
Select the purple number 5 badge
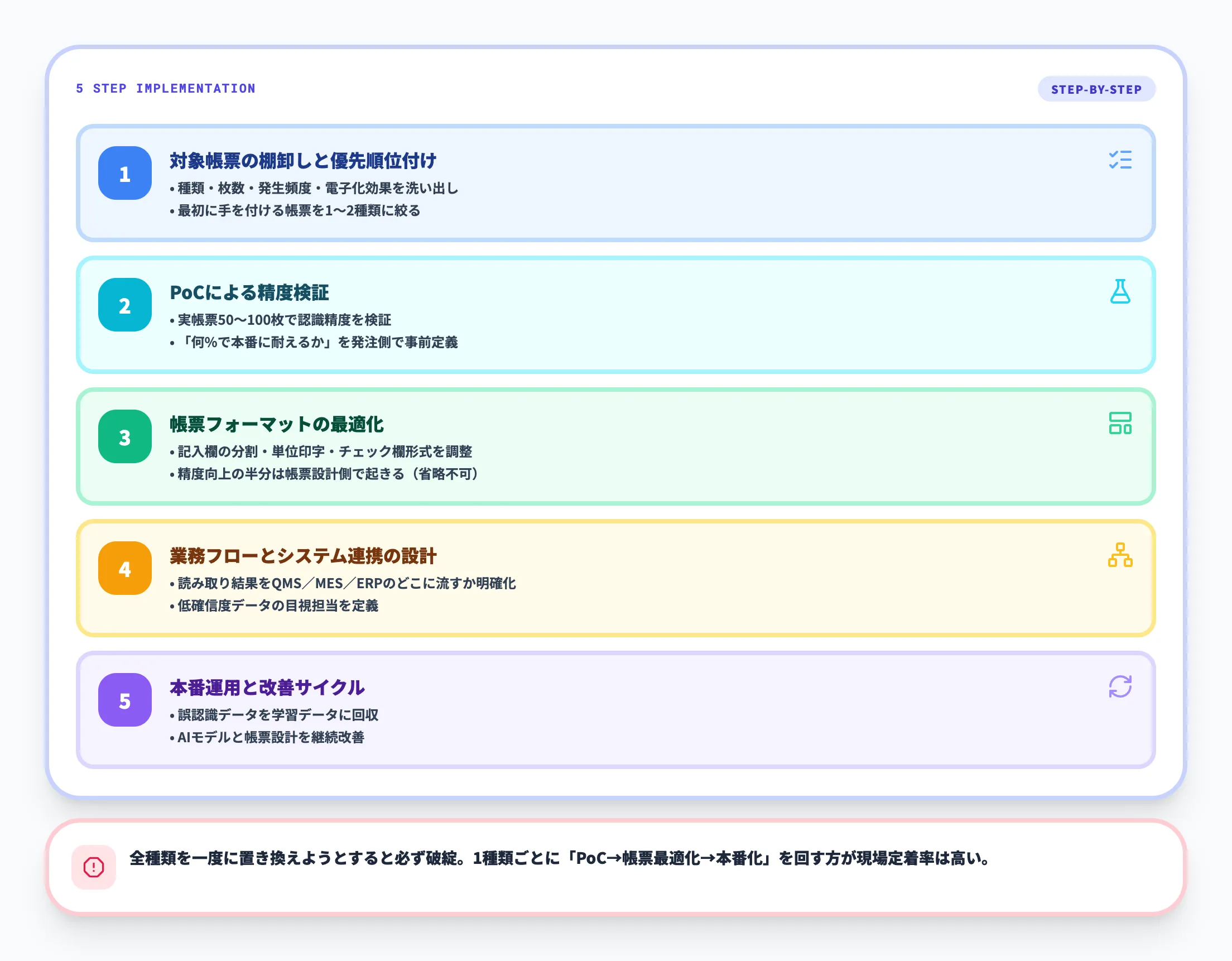tap(124, 700)
